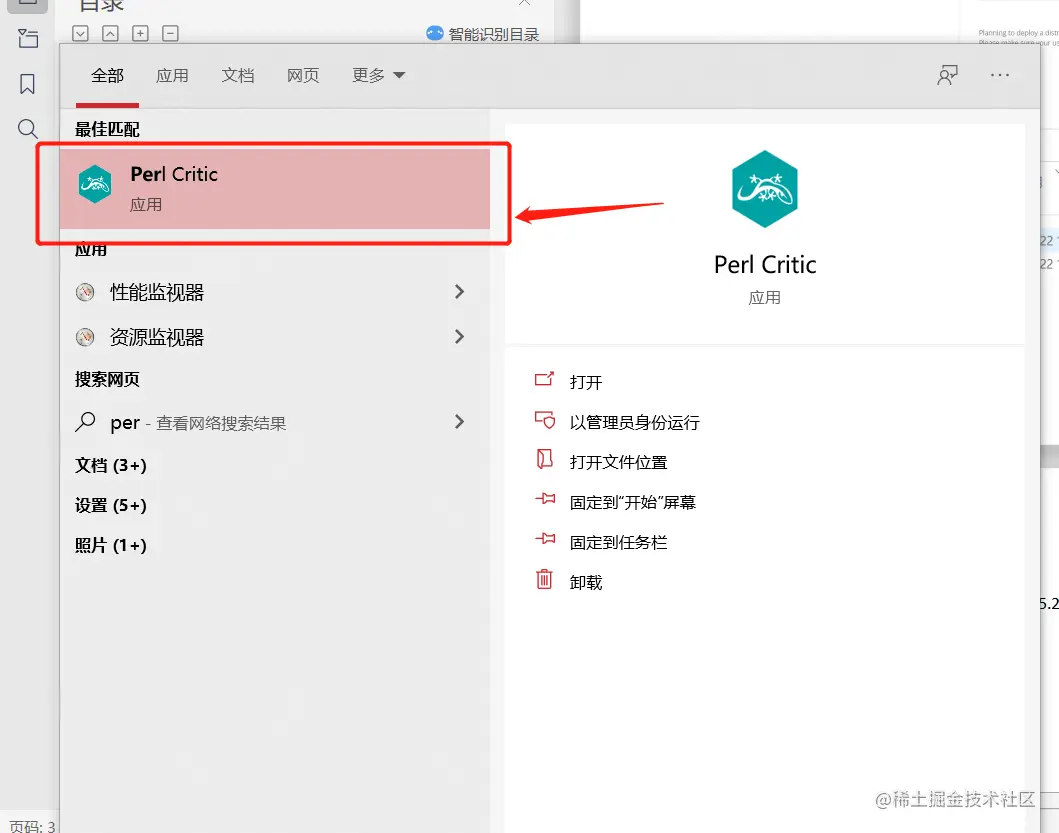Open the 设置 (5+) category
The height and width of the screenshot is (833, 1059).
click(x=111, y=505)
